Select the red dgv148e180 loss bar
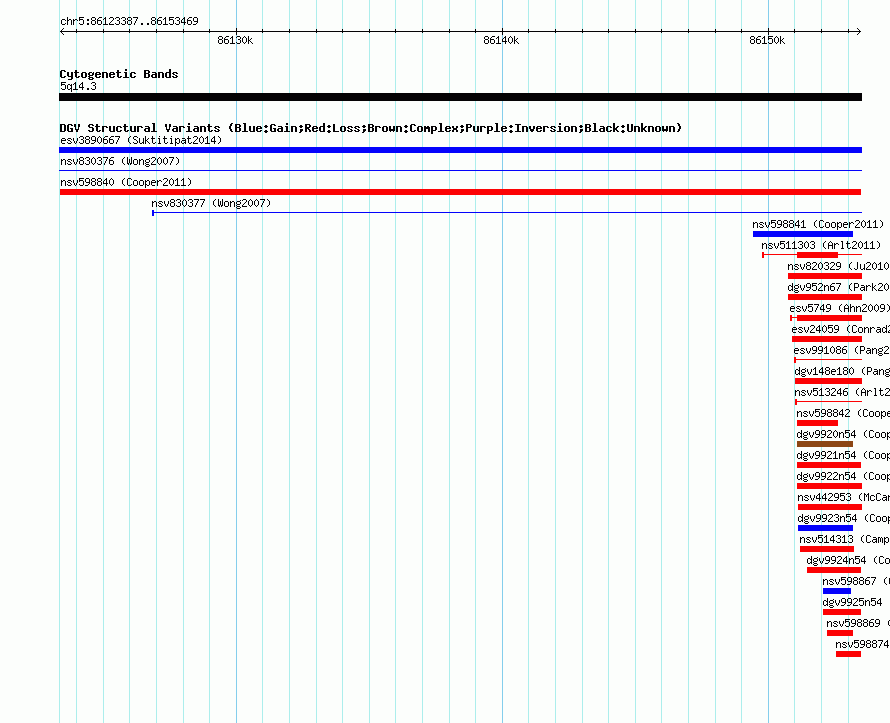890x723 pixels. (x=828, y=381)
